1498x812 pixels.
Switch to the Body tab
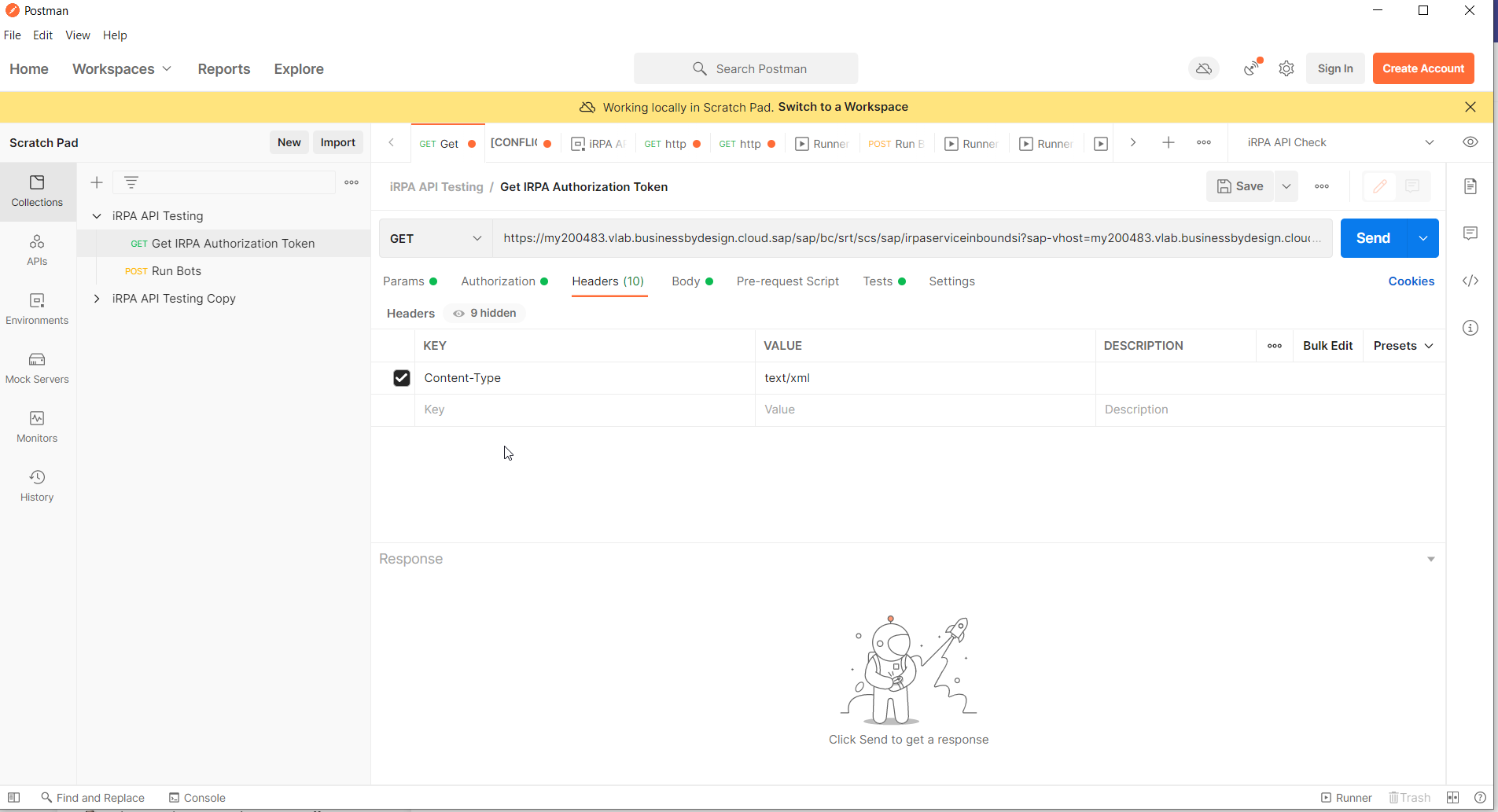tap(692, 281)
